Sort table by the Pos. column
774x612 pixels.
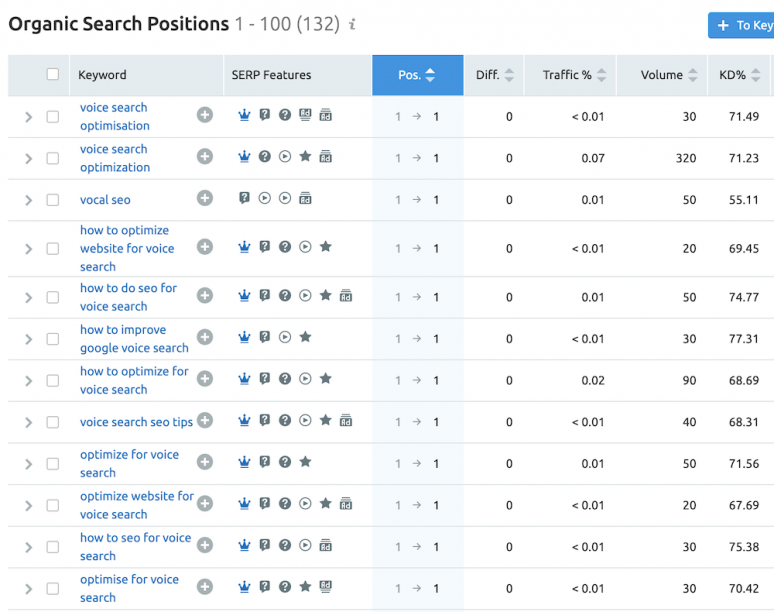(x=418, y=75)
